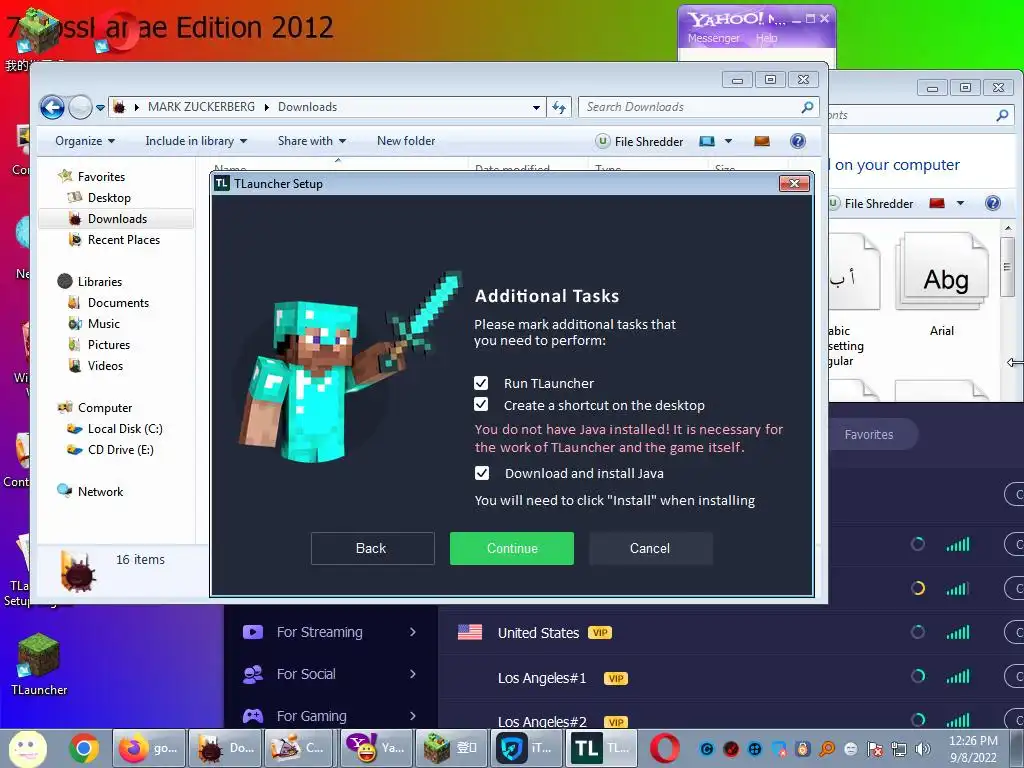1024x768 pixels.
Task: Expand the address bar history dropdown
Action: (x=536, y=107)
